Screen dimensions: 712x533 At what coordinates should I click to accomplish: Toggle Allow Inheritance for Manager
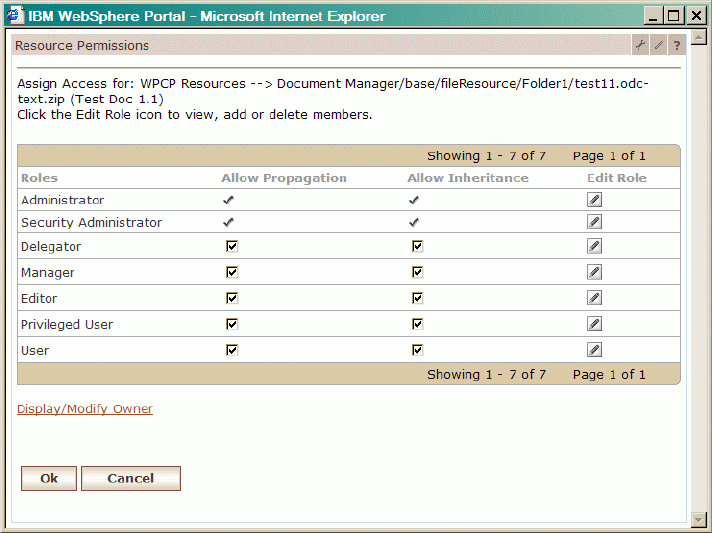point(417,272)
